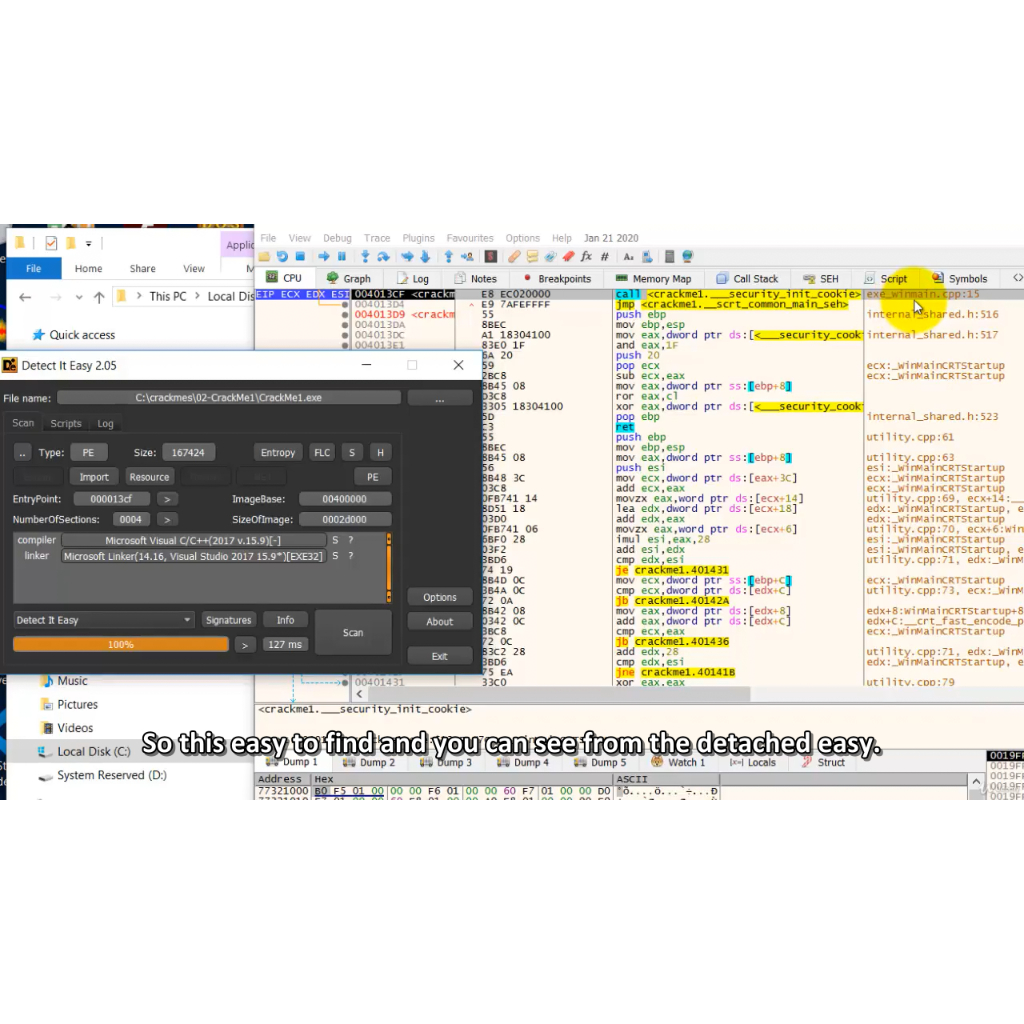Expand the Quick Access Toolbar customize arrow
Image resolution: width=1024 pixels, height=1024 pixels.
tap(88, 243)
